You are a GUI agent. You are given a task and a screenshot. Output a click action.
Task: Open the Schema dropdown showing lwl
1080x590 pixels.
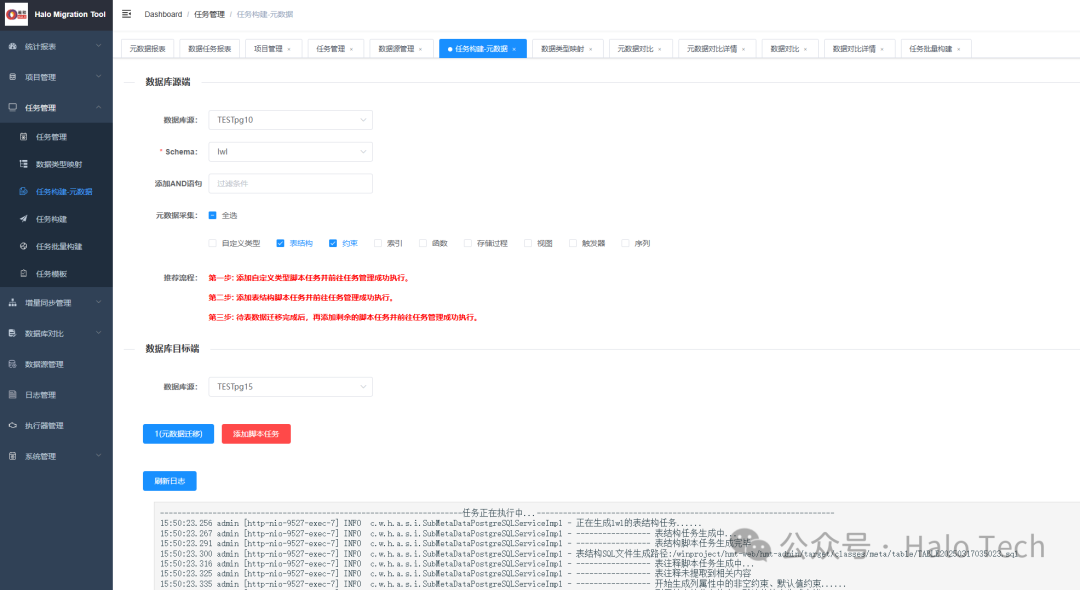coord(291,151)
